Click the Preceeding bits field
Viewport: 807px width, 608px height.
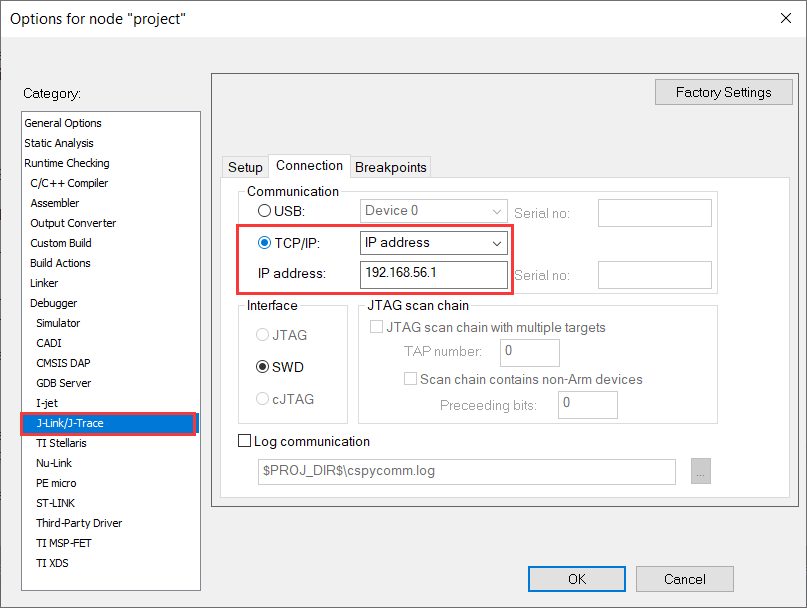pyautogui.click(x=588, y=405)
